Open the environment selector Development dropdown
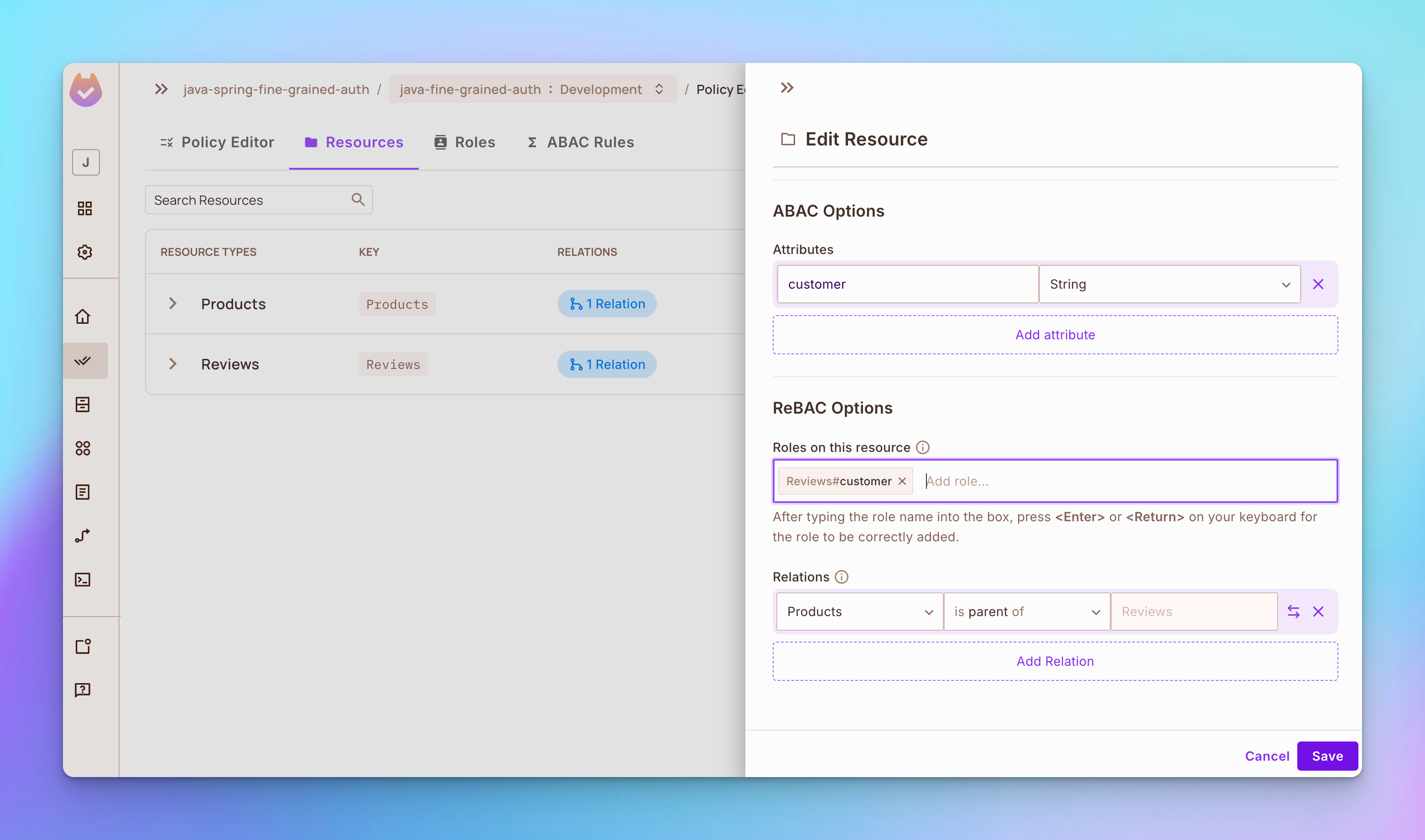The width and height of the screenshot is (1425, 840). tap(532, 89)
